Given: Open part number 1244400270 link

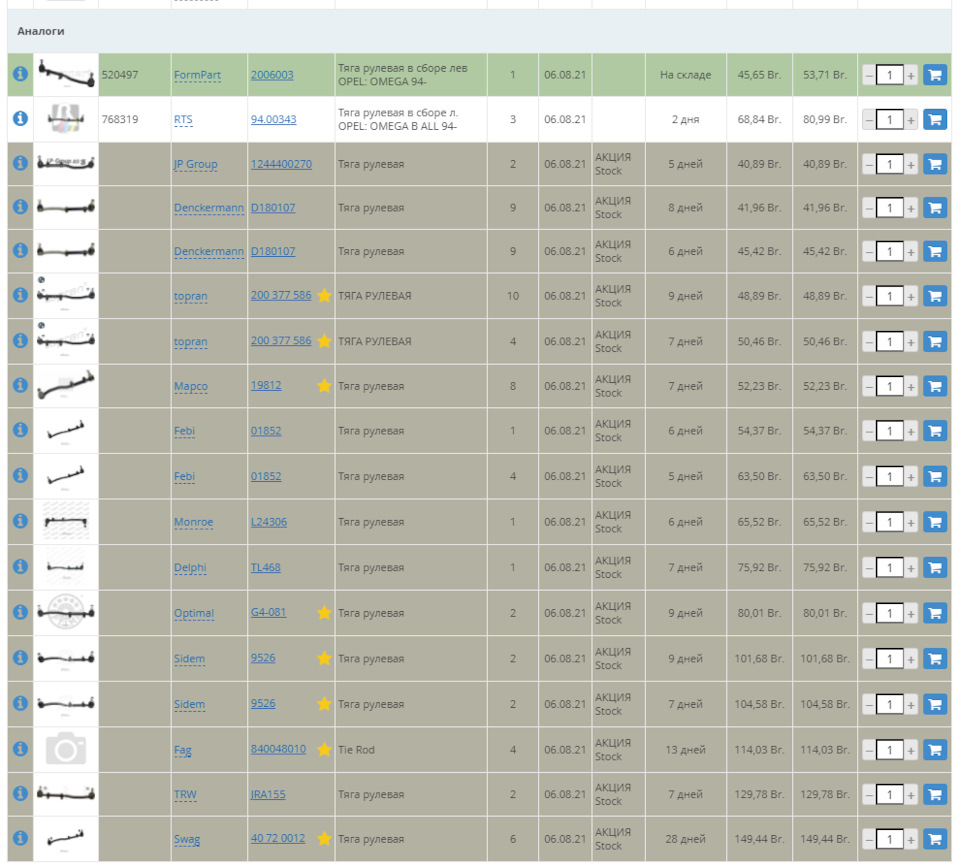Looking at the screenshot, I should [281, 164].
